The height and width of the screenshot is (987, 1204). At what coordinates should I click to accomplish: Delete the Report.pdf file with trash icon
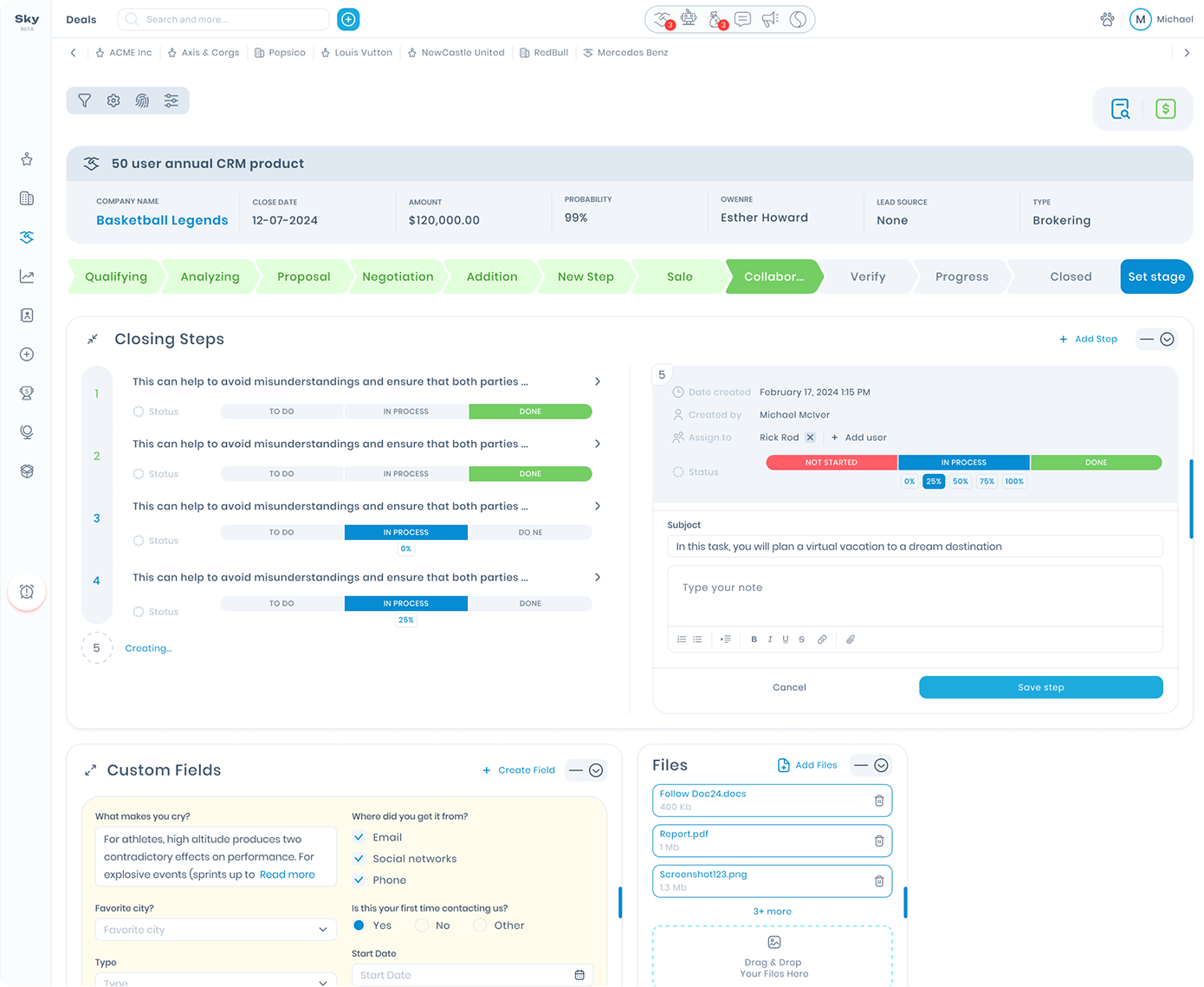coord(878,841)
